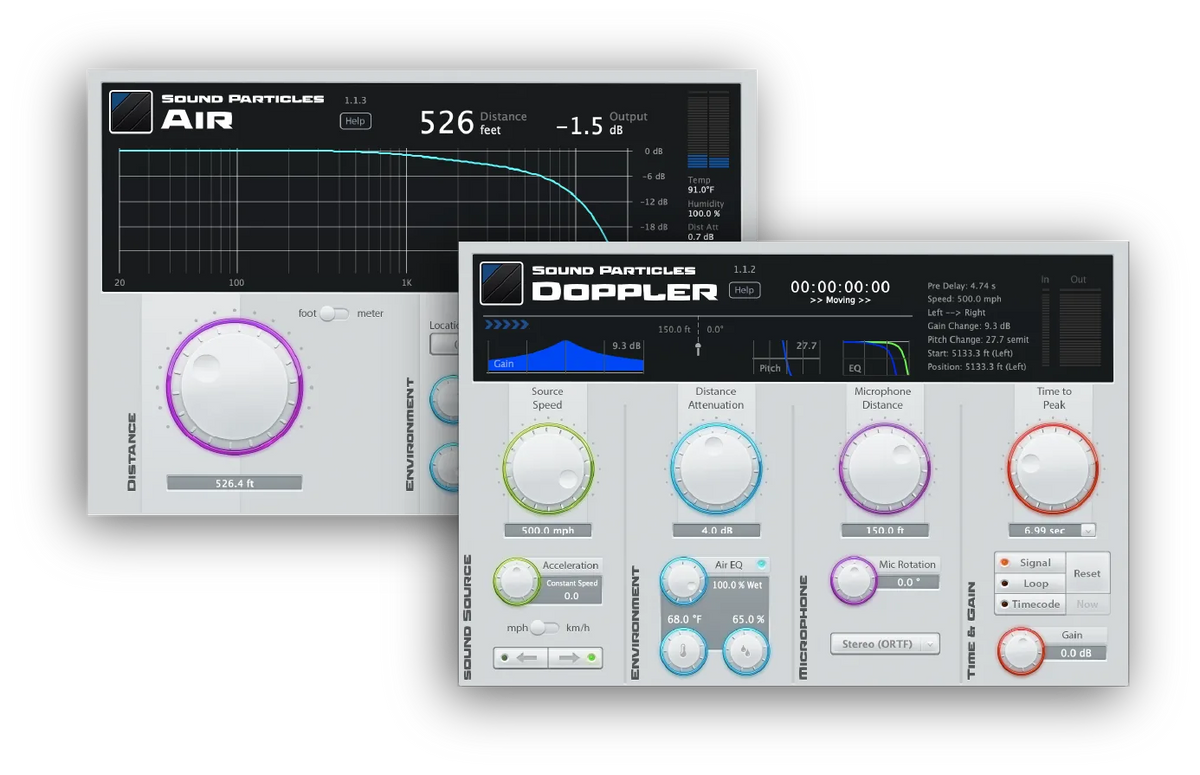Screen dimensions: 1200x775
Task: Click the Humidity 100.0 % readout in Air
Action: click(x=705, y=208)
